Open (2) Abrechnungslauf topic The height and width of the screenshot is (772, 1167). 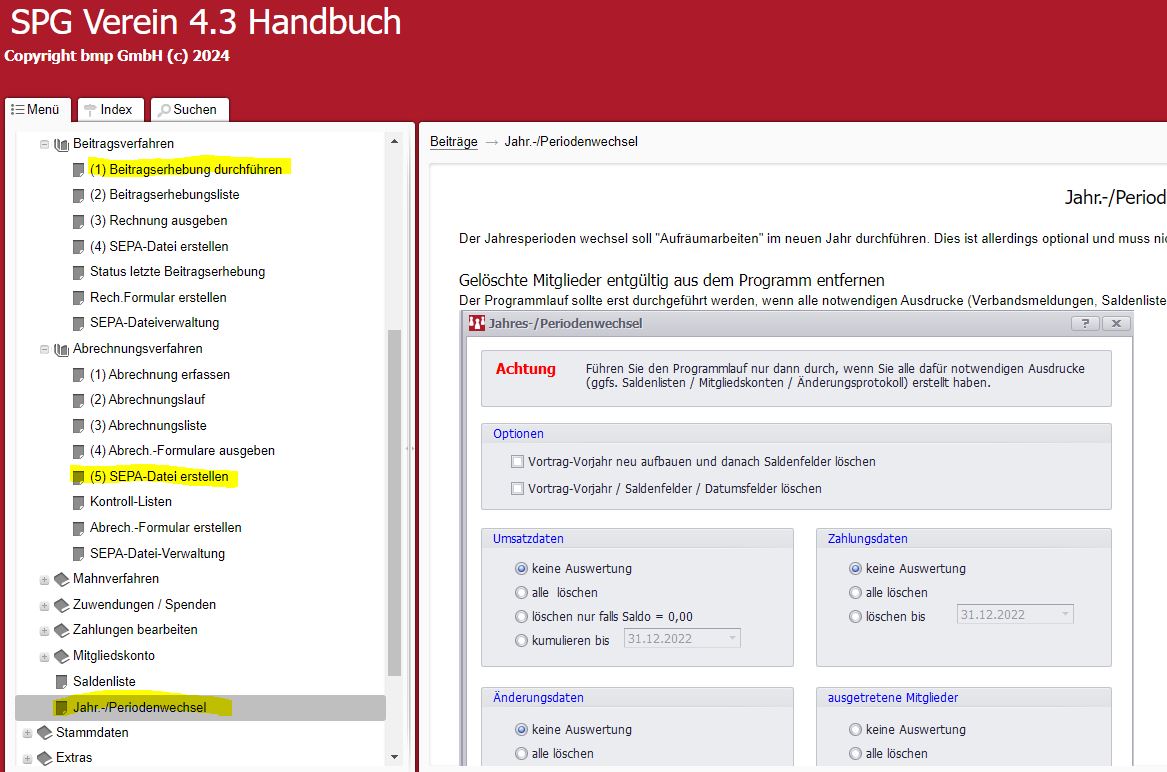pyautogui.click(x=147, y=400)
